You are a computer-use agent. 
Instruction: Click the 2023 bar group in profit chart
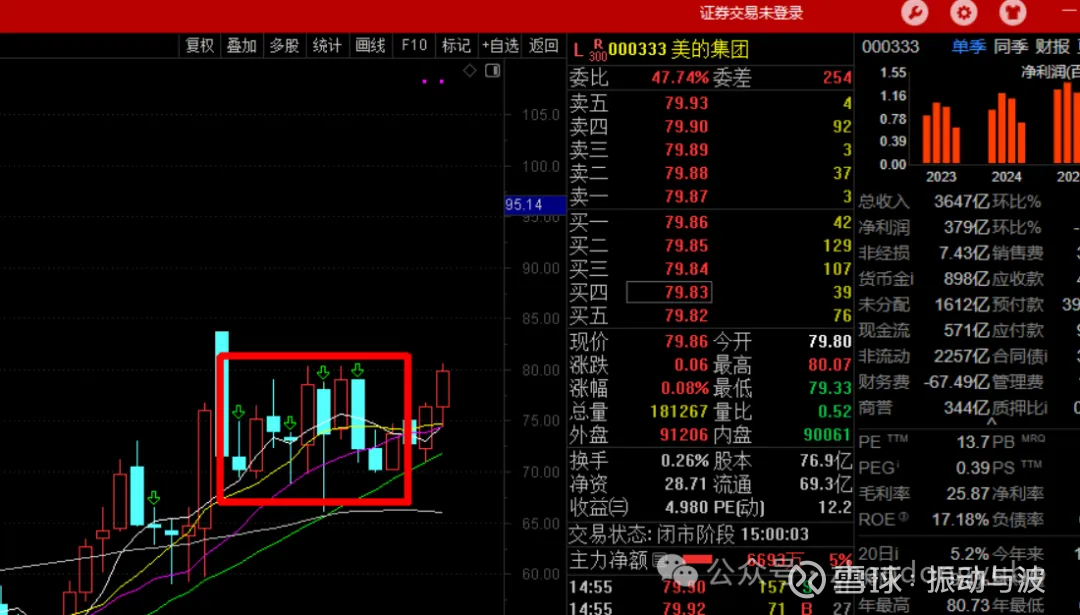click(941, 132)
